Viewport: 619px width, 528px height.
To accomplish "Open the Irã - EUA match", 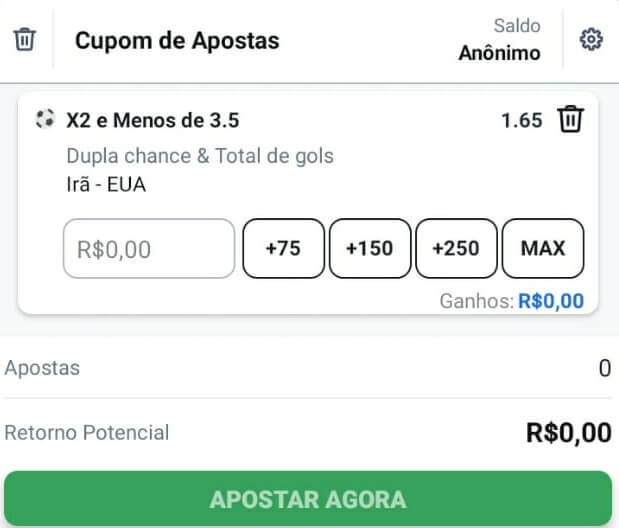I will (x=106, y=184).
